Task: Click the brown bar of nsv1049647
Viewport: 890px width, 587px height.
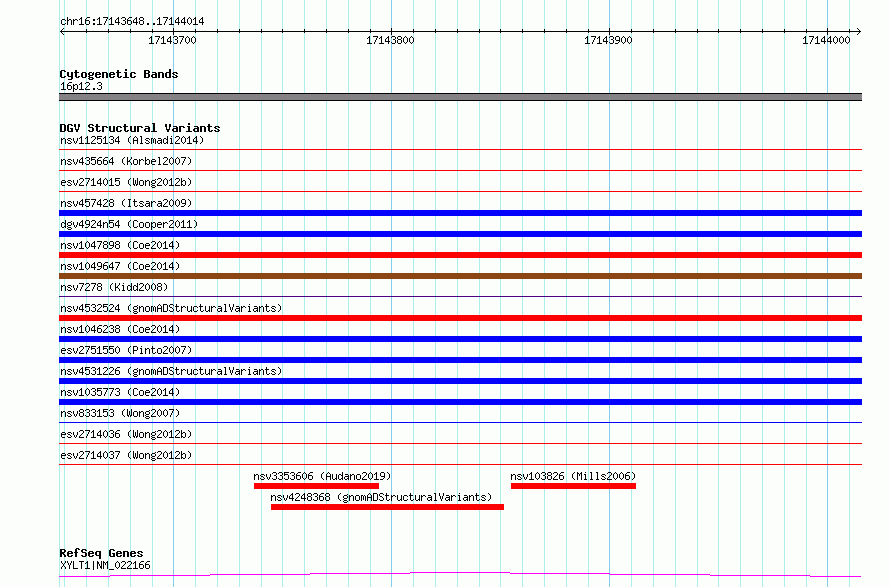Action: [x=460, y=276]
